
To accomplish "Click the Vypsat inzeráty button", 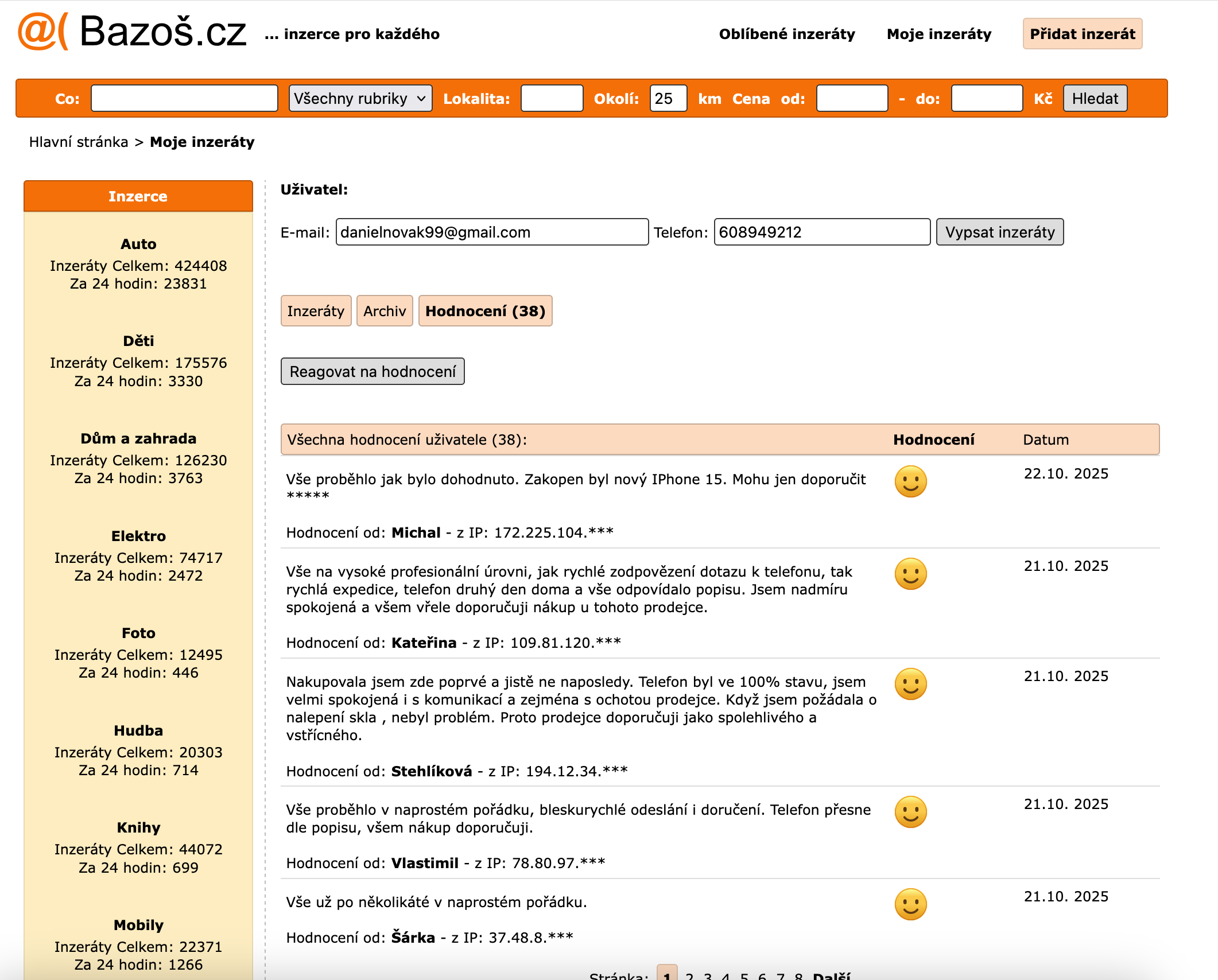I will click(x=999, y=232).
